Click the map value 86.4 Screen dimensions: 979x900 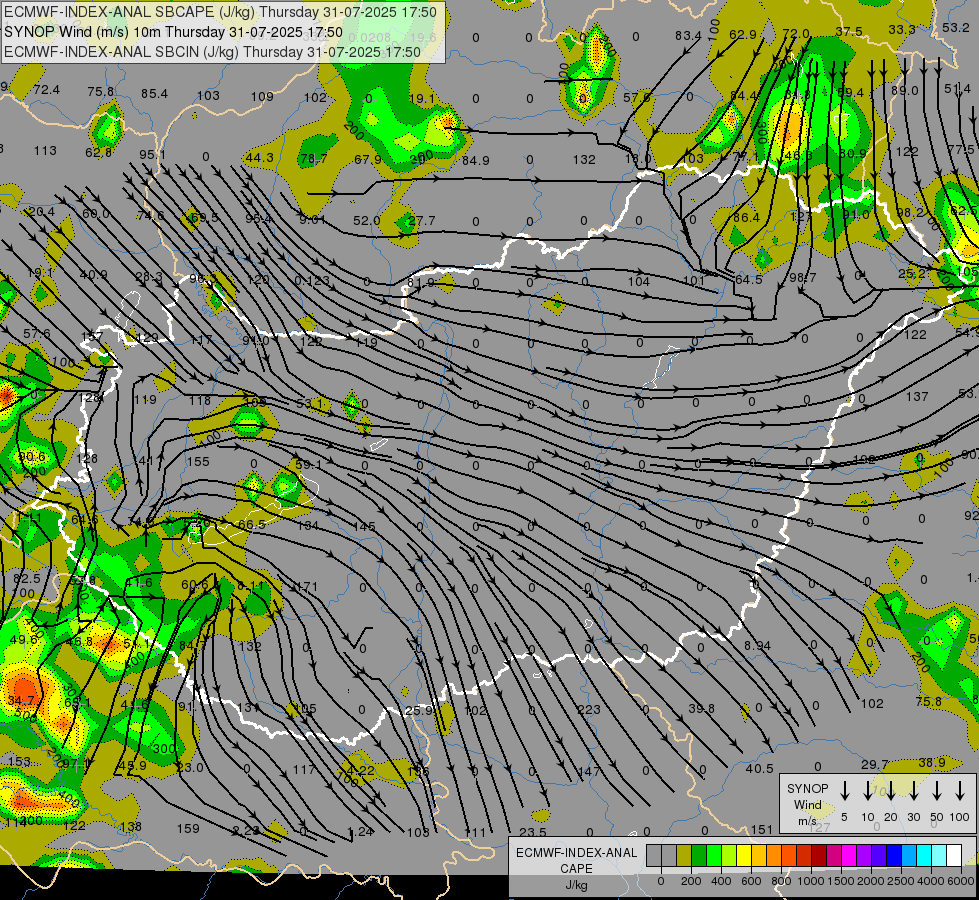746,217
